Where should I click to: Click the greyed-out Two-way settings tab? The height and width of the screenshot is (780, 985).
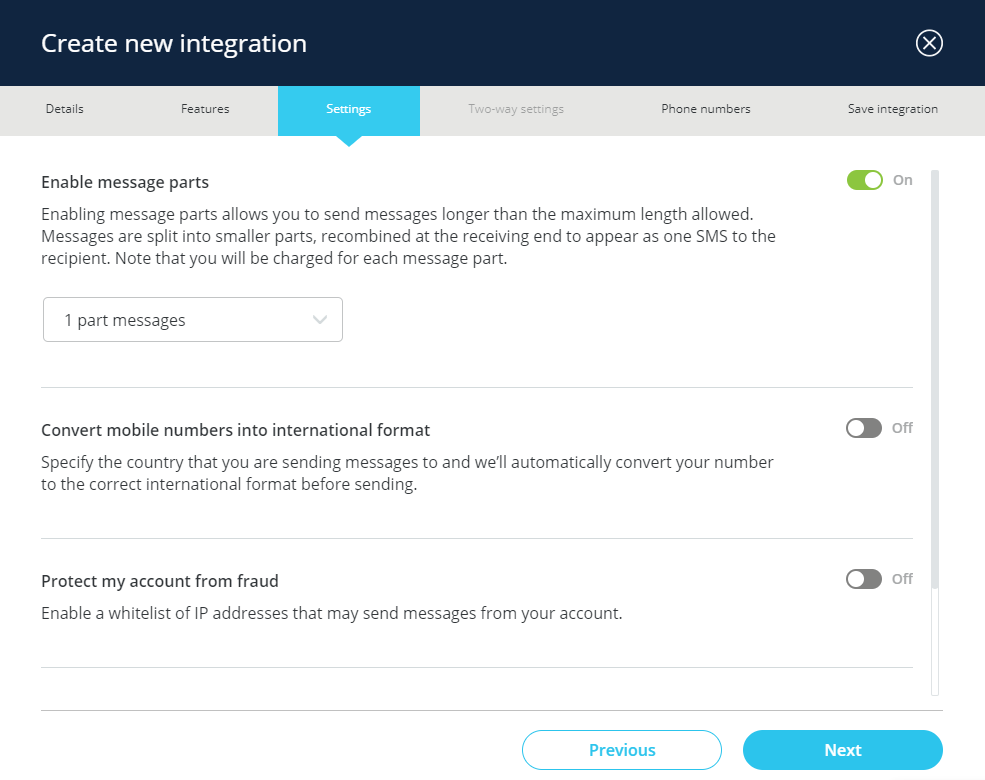pos(516,109)
